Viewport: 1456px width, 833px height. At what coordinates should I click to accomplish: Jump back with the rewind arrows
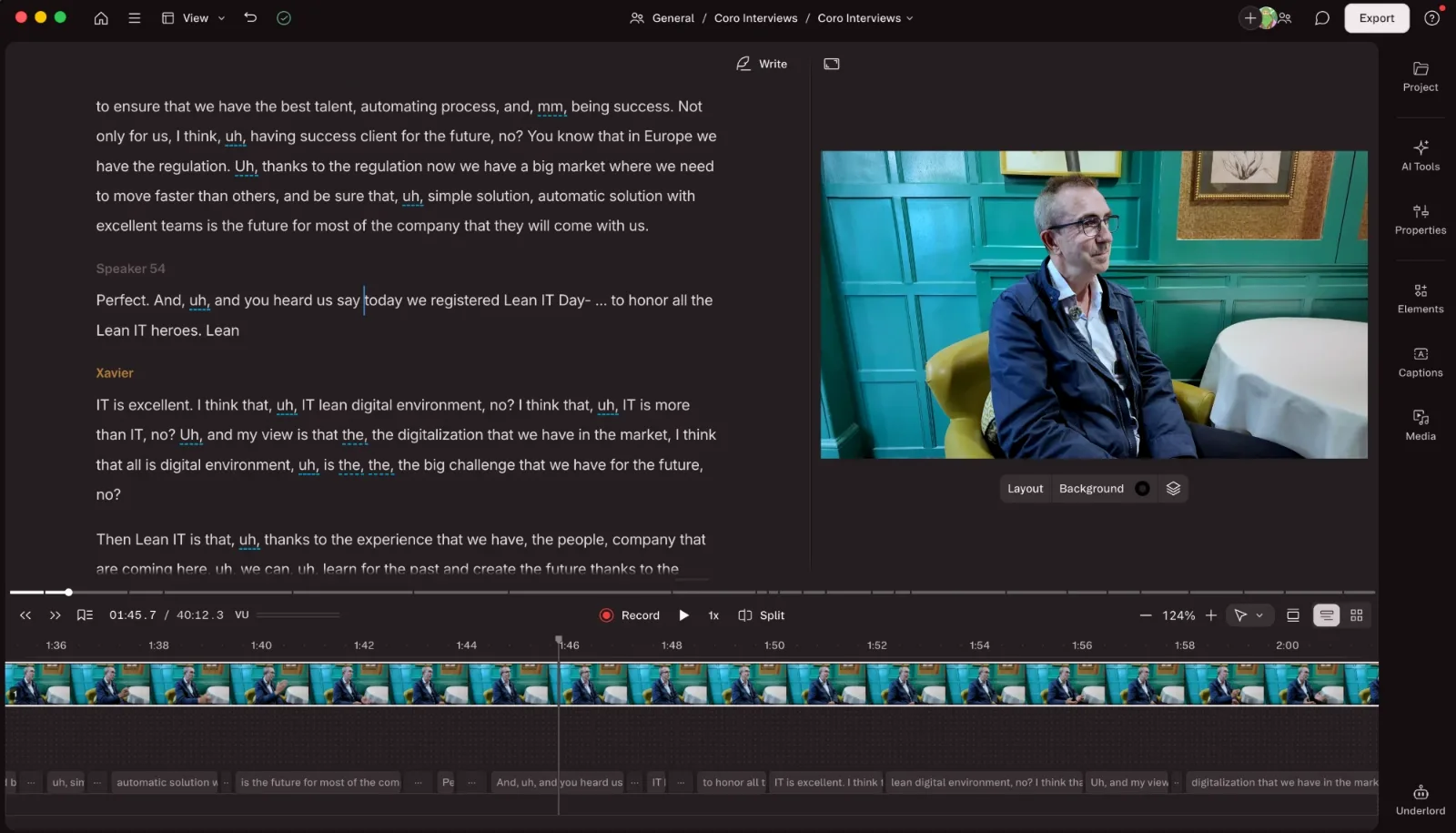pos(25,615)
